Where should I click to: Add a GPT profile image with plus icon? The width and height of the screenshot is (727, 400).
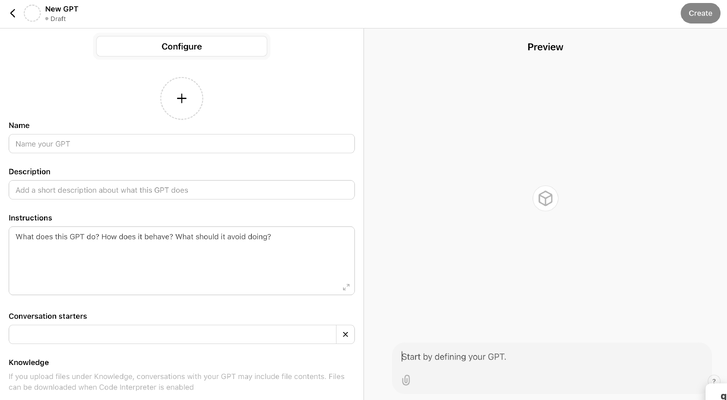(182, 98)
